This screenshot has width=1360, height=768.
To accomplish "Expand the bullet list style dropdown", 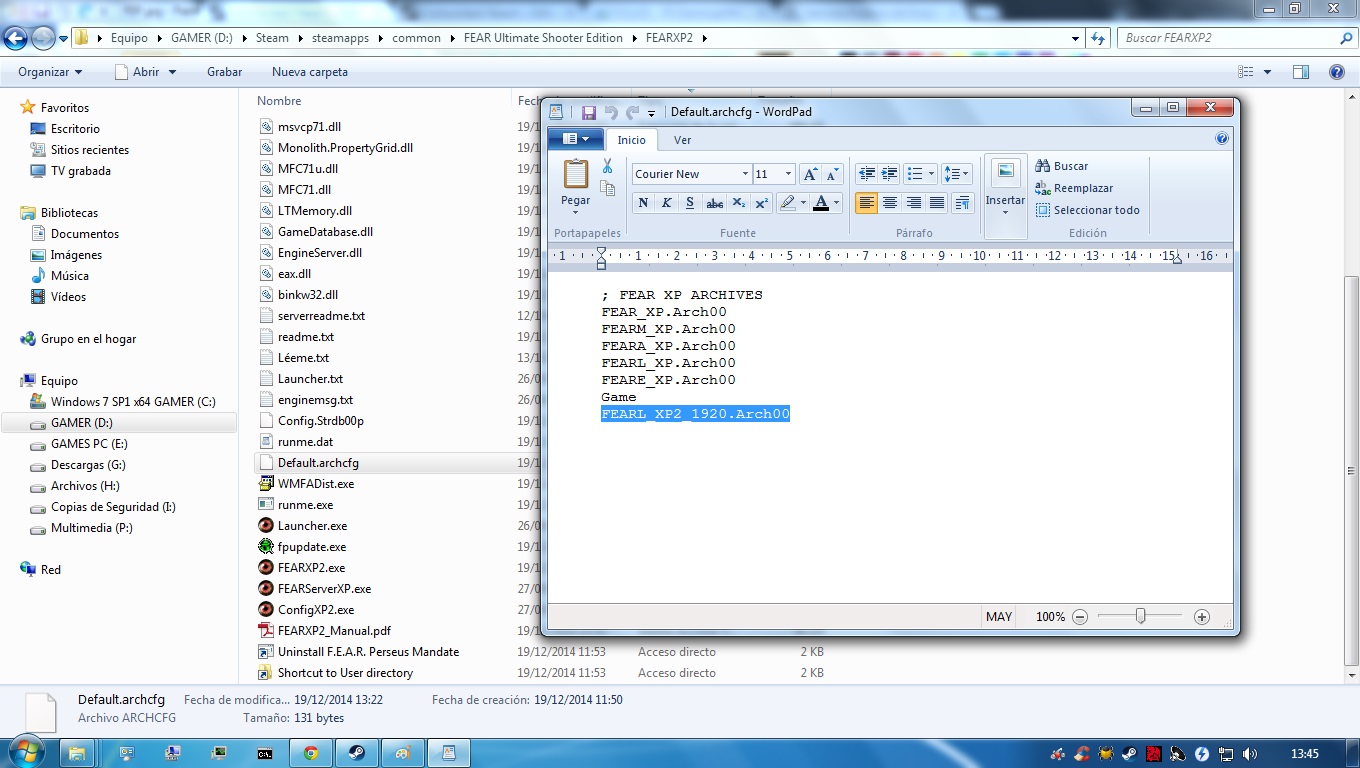I will [x=931, y=174].
